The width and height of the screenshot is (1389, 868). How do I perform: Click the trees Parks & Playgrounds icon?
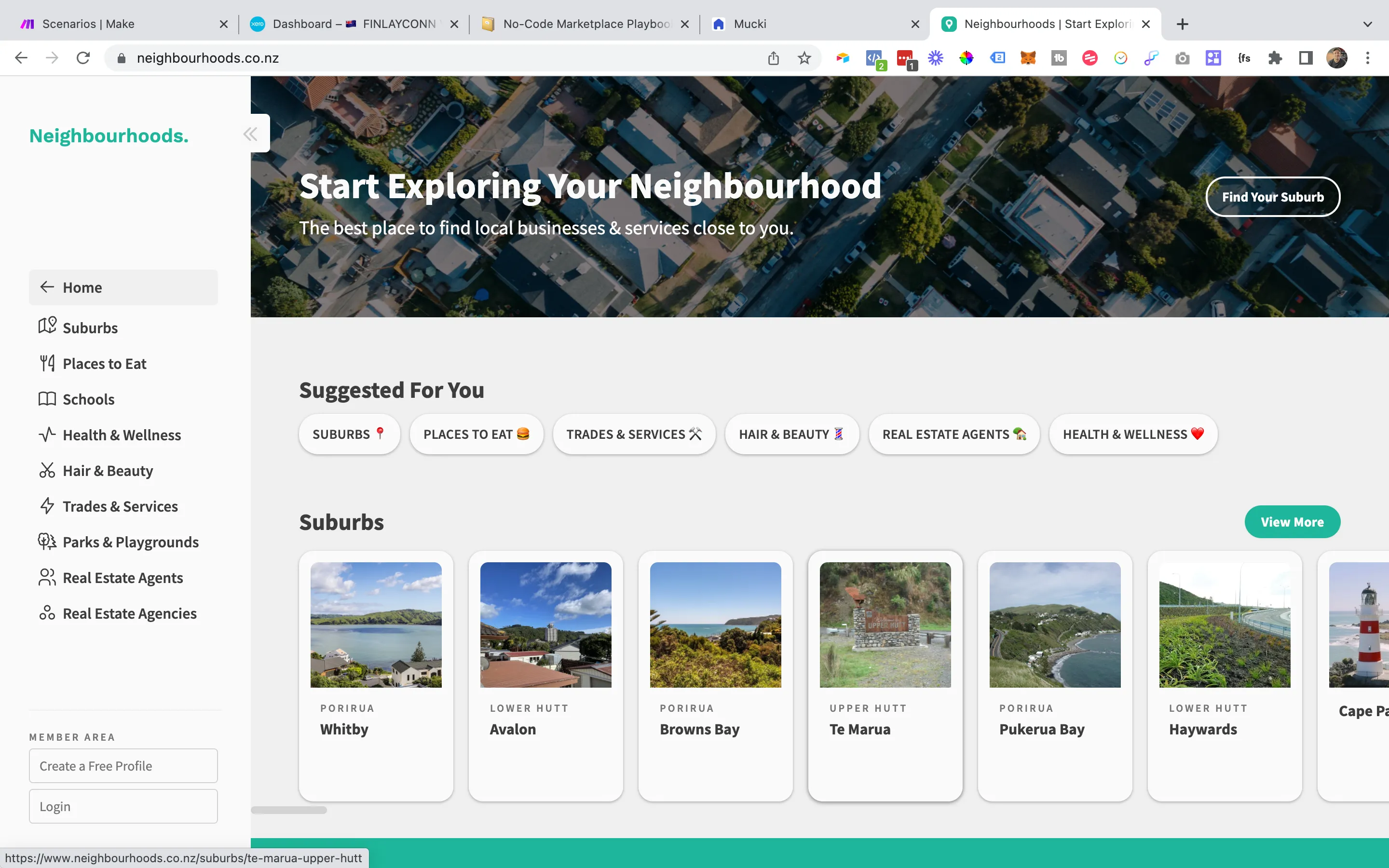47,542
